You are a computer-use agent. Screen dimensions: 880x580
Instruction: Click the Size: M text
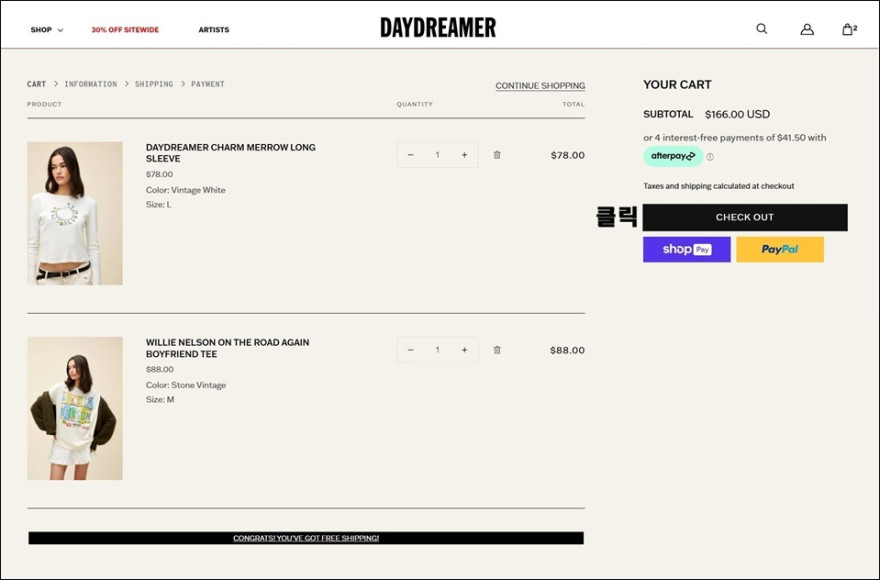(160, 400)
